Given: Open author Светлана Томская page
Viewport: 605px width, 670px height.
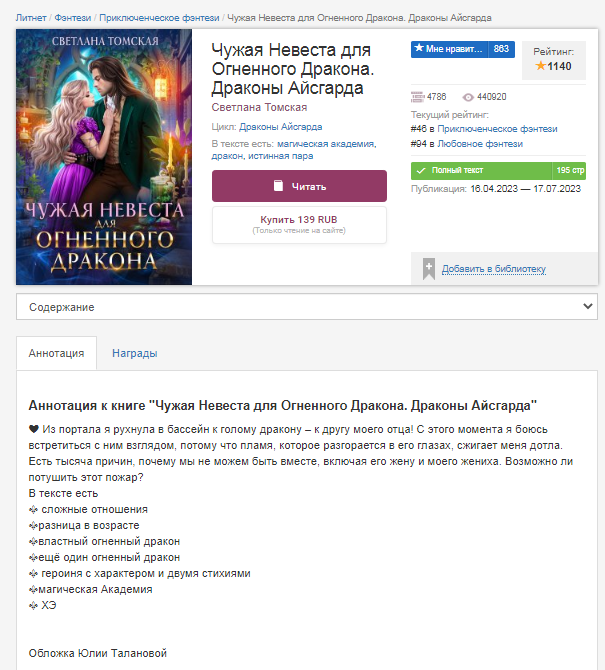Looking at the screenshot, I should [x=259, y=107].
